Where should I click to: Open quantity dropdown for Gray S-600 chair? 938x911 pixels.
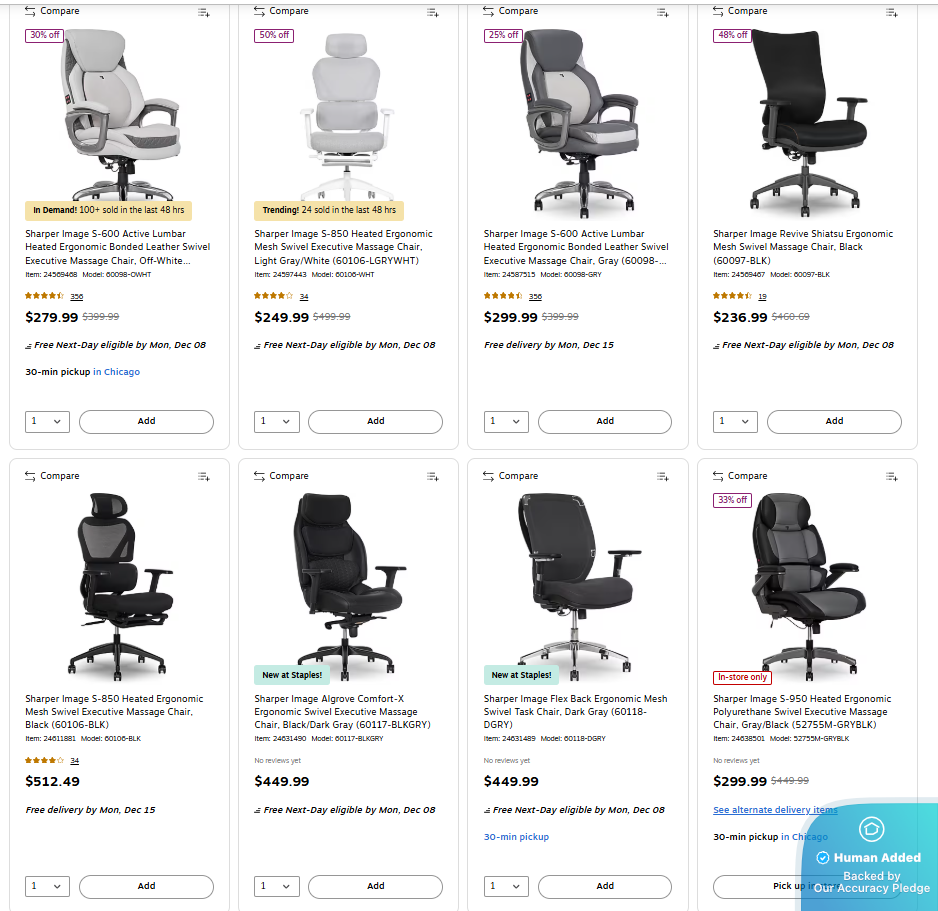point(506,422)
